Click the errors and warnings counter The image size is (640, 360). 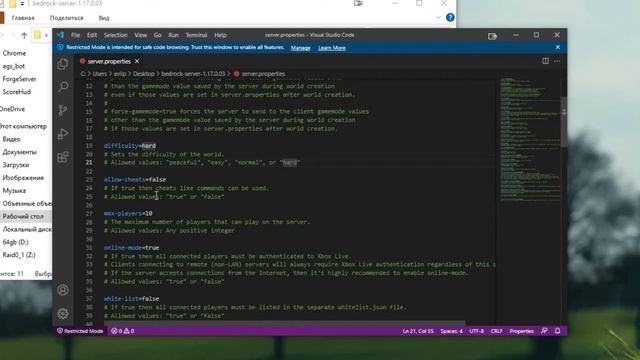pos(123,331)
